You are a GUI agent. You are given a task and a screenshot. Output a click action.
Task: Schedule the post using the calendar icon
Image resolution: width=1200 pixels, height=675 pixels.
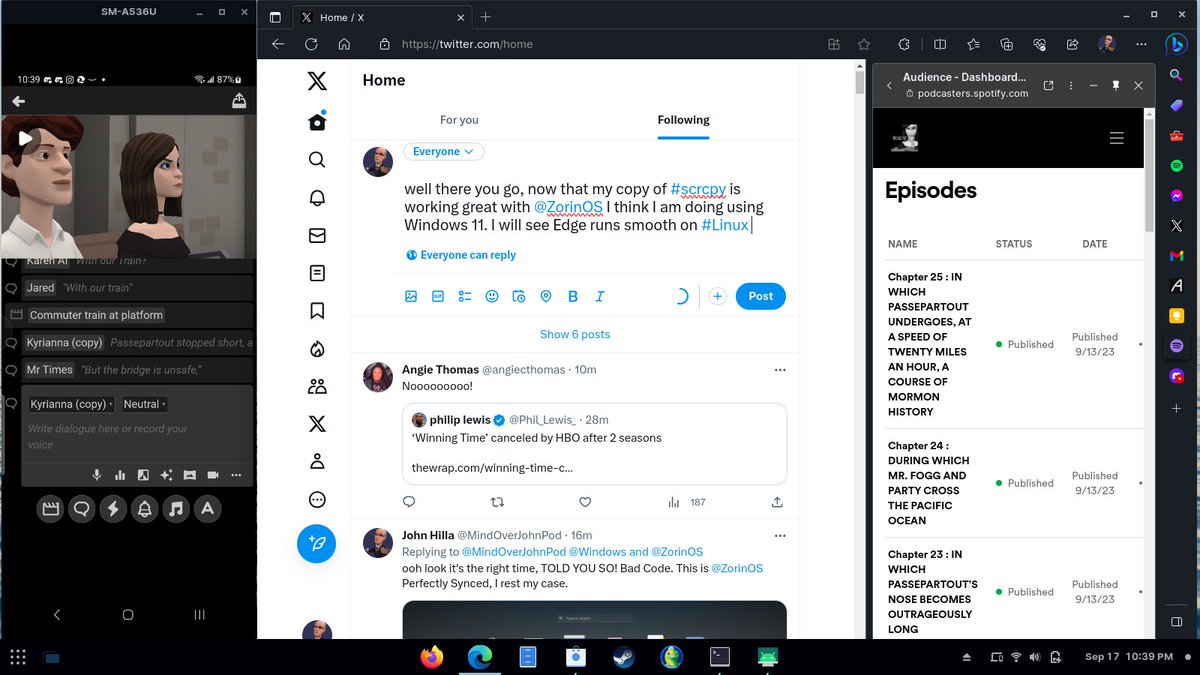click(518, 296)
